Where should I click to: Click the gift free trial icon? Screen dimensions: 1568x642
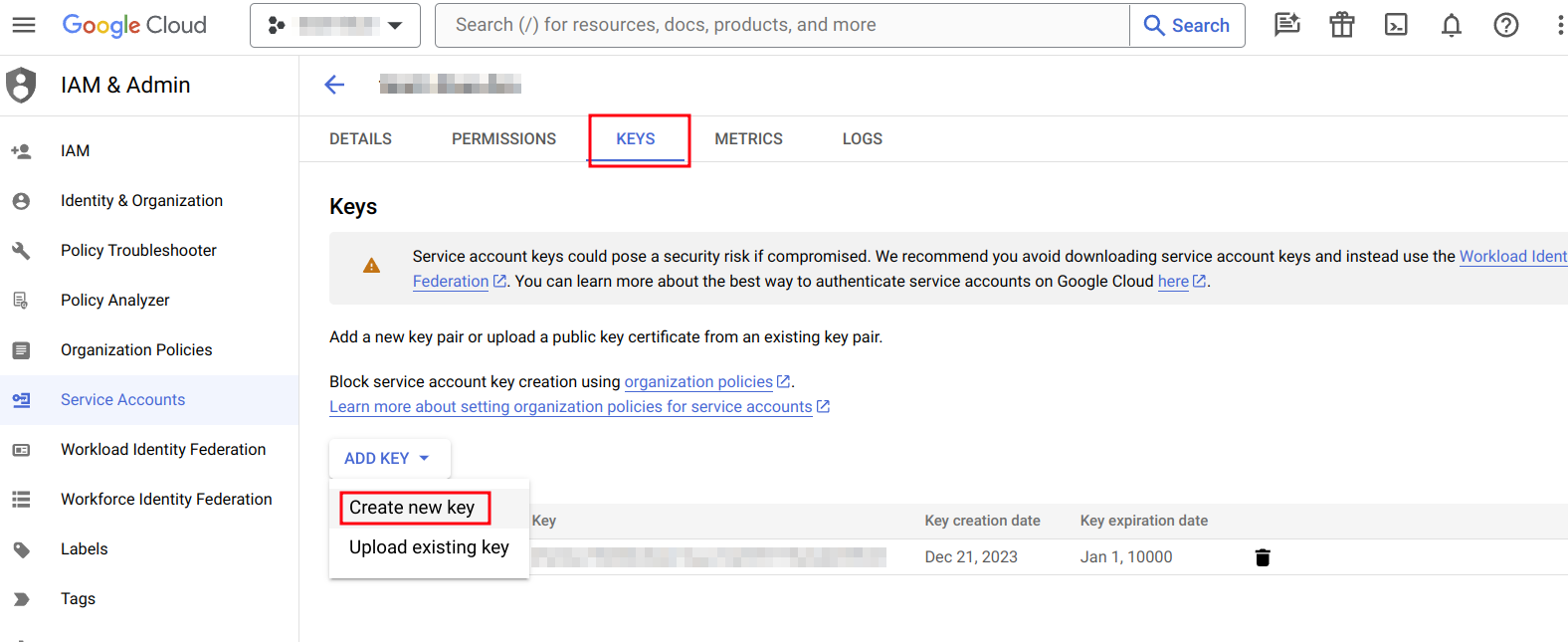point(1342,25)
